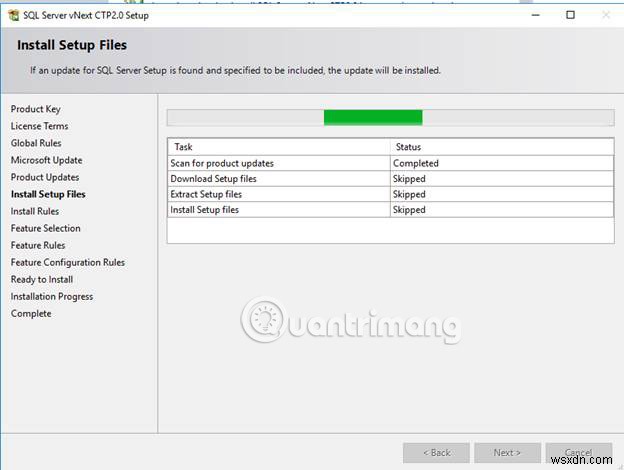The width and height of the screenshot is (624, 470).
Task: Click the 'Install Setup Files' page heading
Action: click(72, 45)
